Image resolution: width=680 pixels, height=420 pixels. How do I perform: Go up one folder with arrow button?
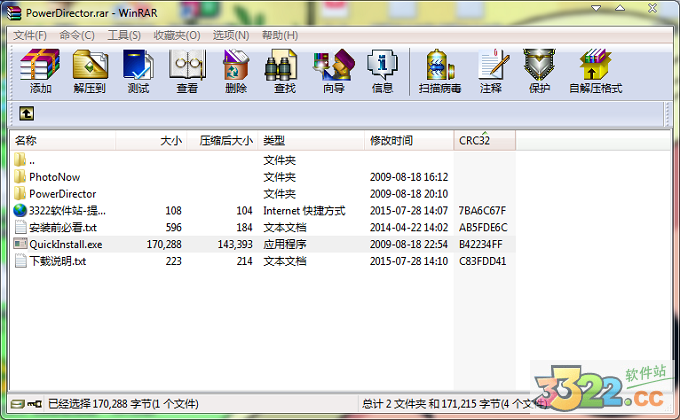coord(26,114)
